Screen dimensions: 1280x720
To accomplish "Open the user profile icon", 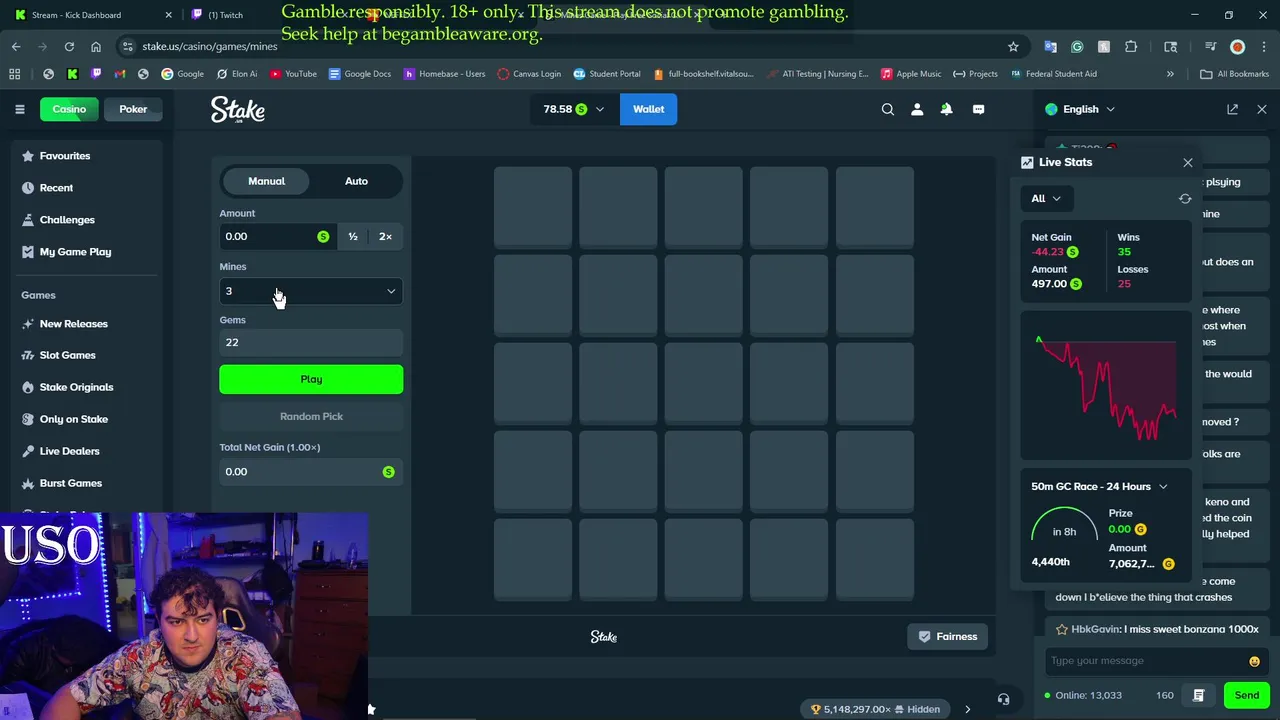I will (917, 109).
